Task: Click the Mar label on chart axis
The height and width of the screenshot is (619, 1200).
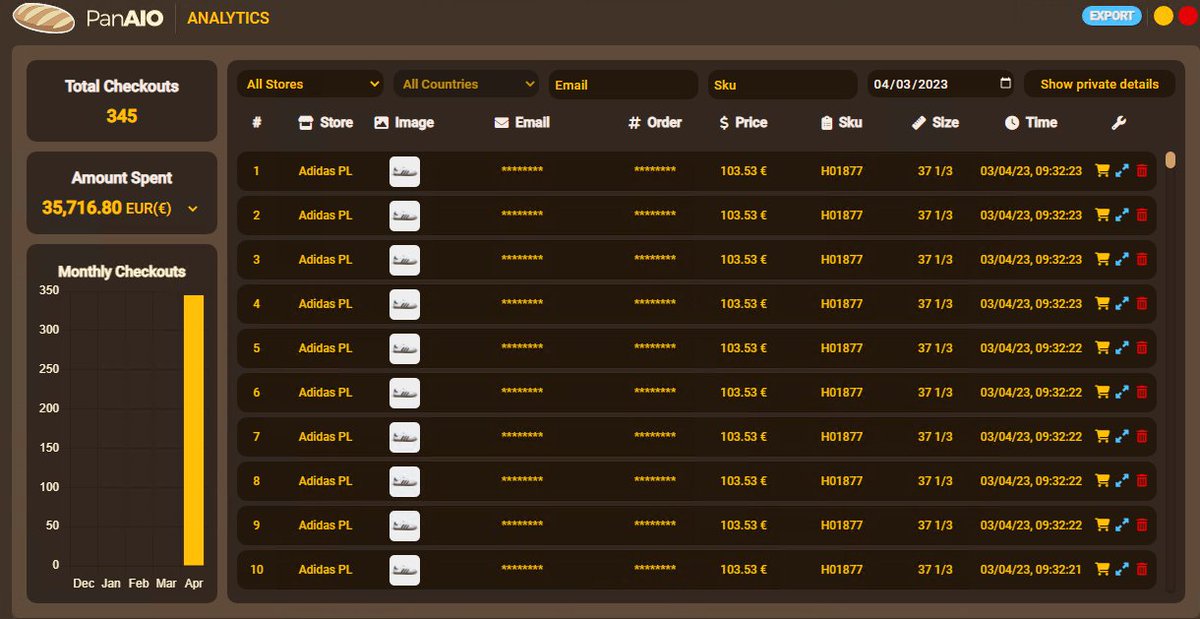Action: (166, 583)
